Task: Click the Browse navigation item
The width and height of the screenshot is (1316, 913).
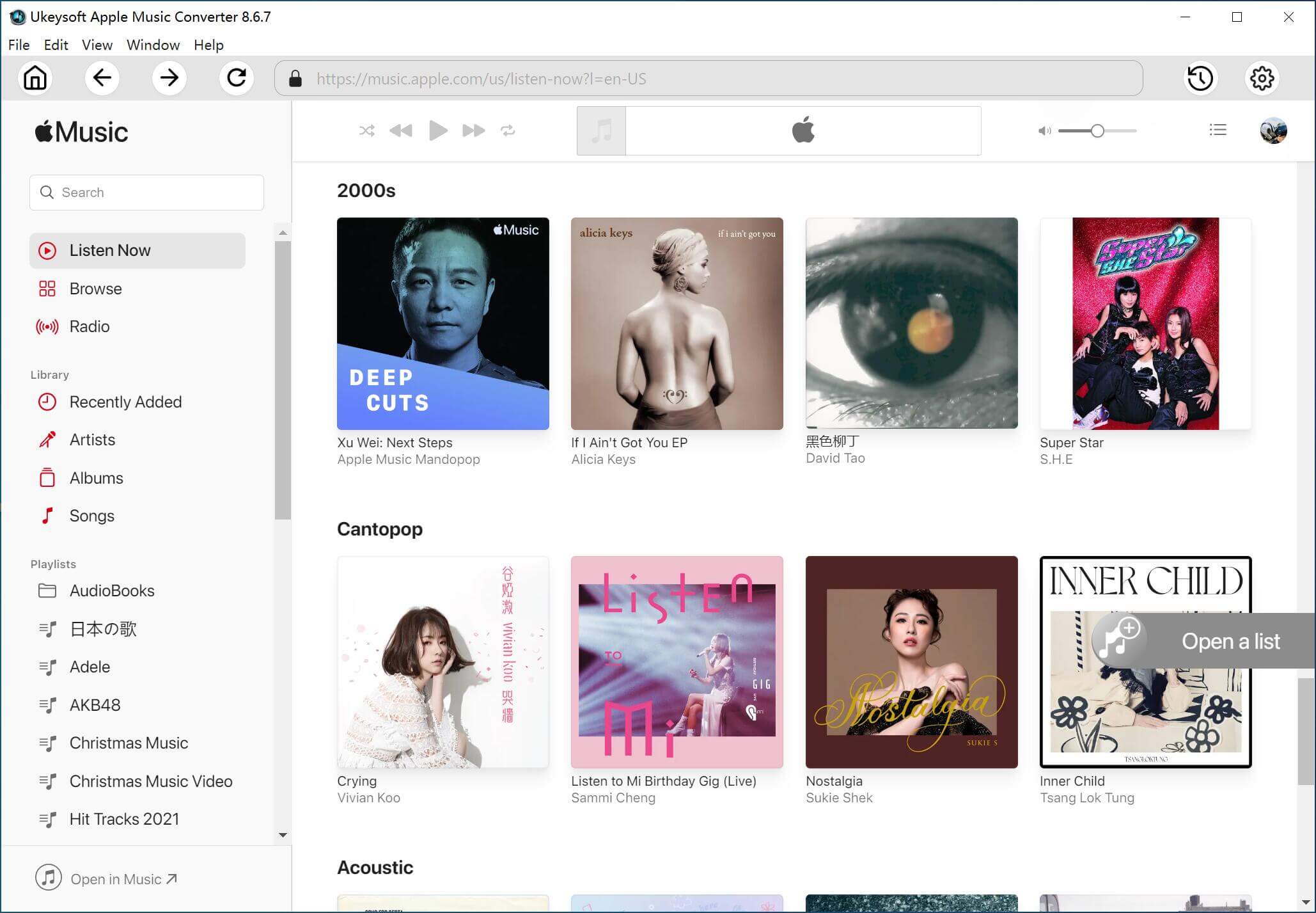Action: 95,288
